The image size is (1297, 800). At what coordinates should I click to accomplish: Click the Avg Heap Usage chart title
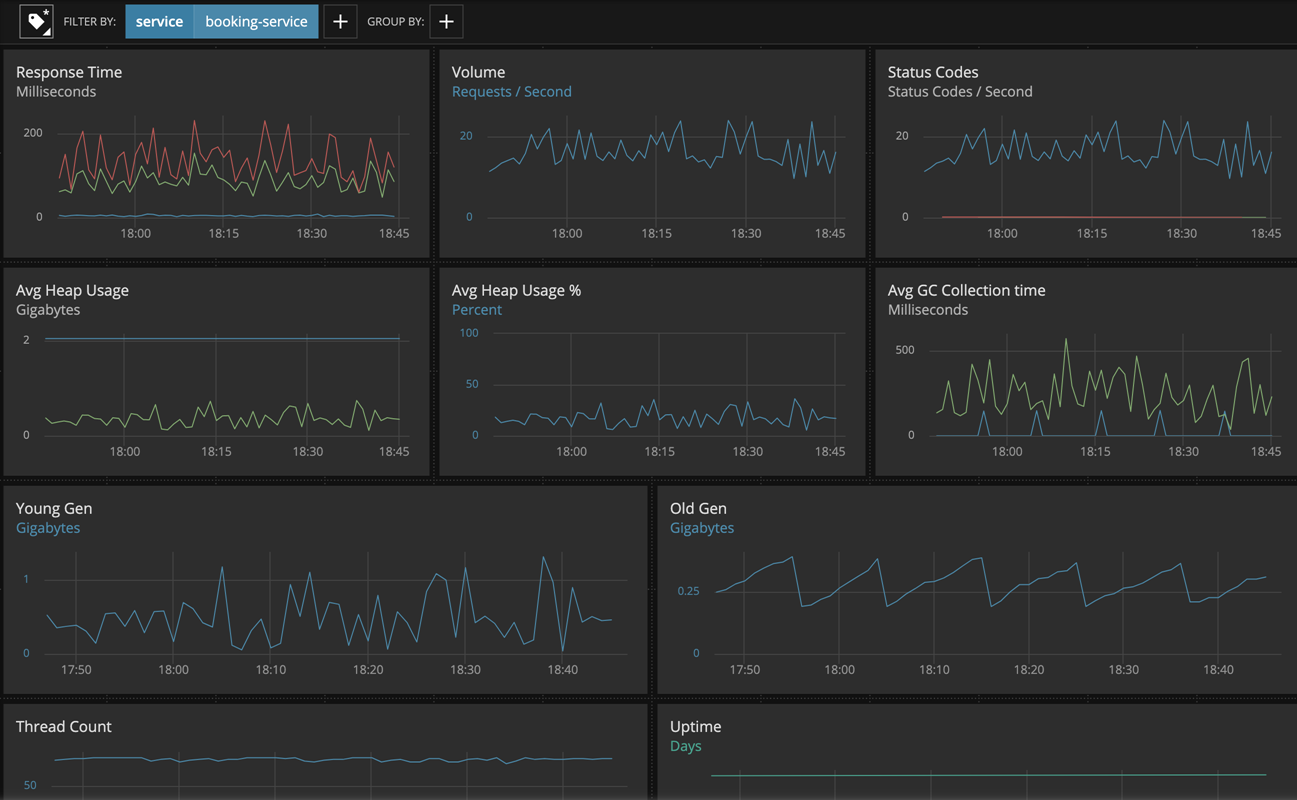point(72,290)
